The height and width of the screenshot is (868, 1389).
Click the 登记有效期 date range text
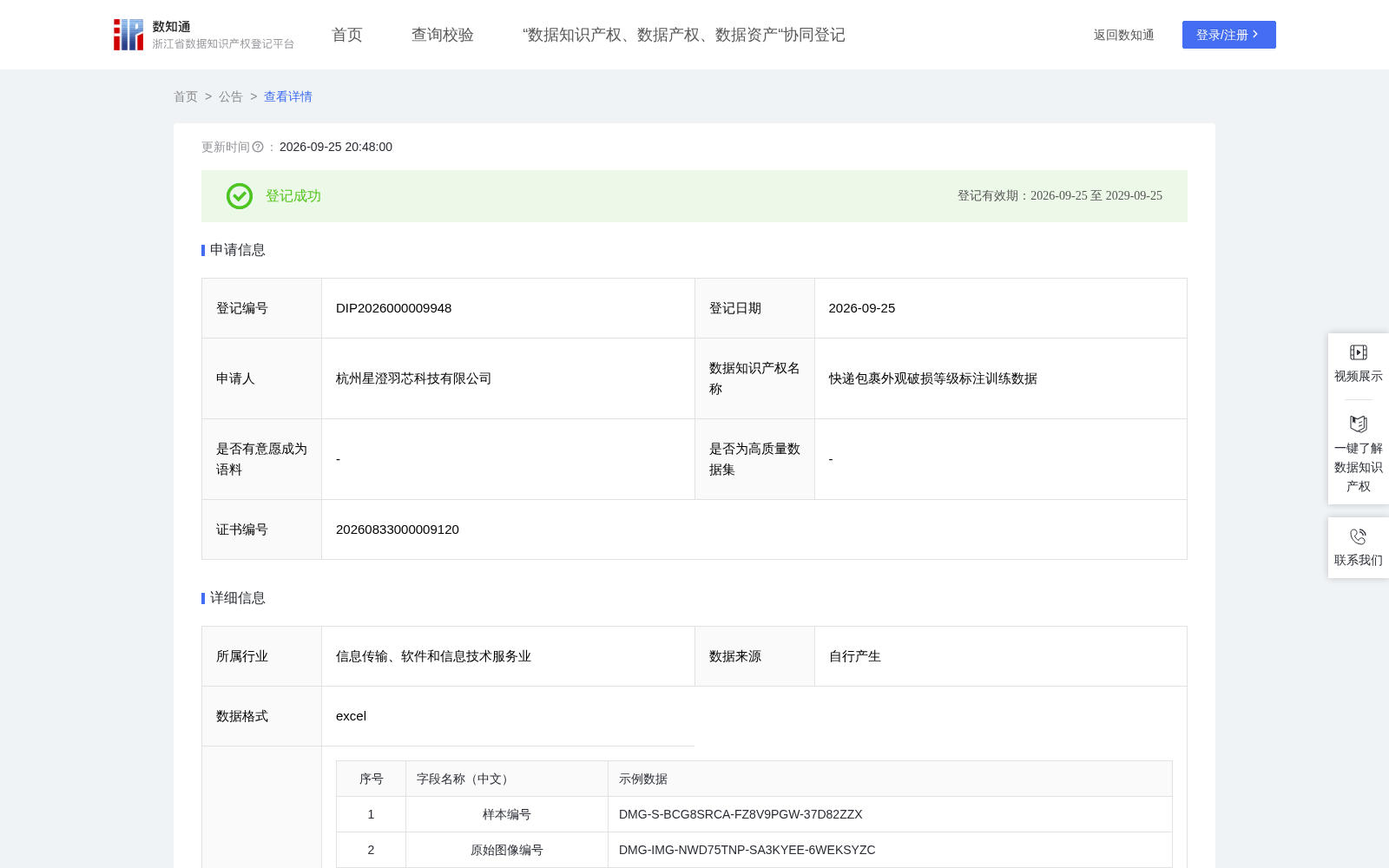click(x=1060, y=196)
